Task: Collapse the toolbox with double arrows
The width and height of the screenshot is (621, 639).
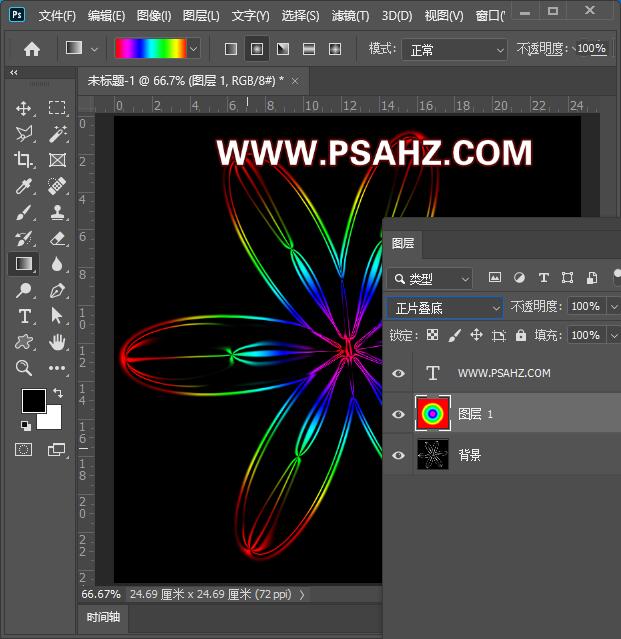Action: tap(14, 73)
